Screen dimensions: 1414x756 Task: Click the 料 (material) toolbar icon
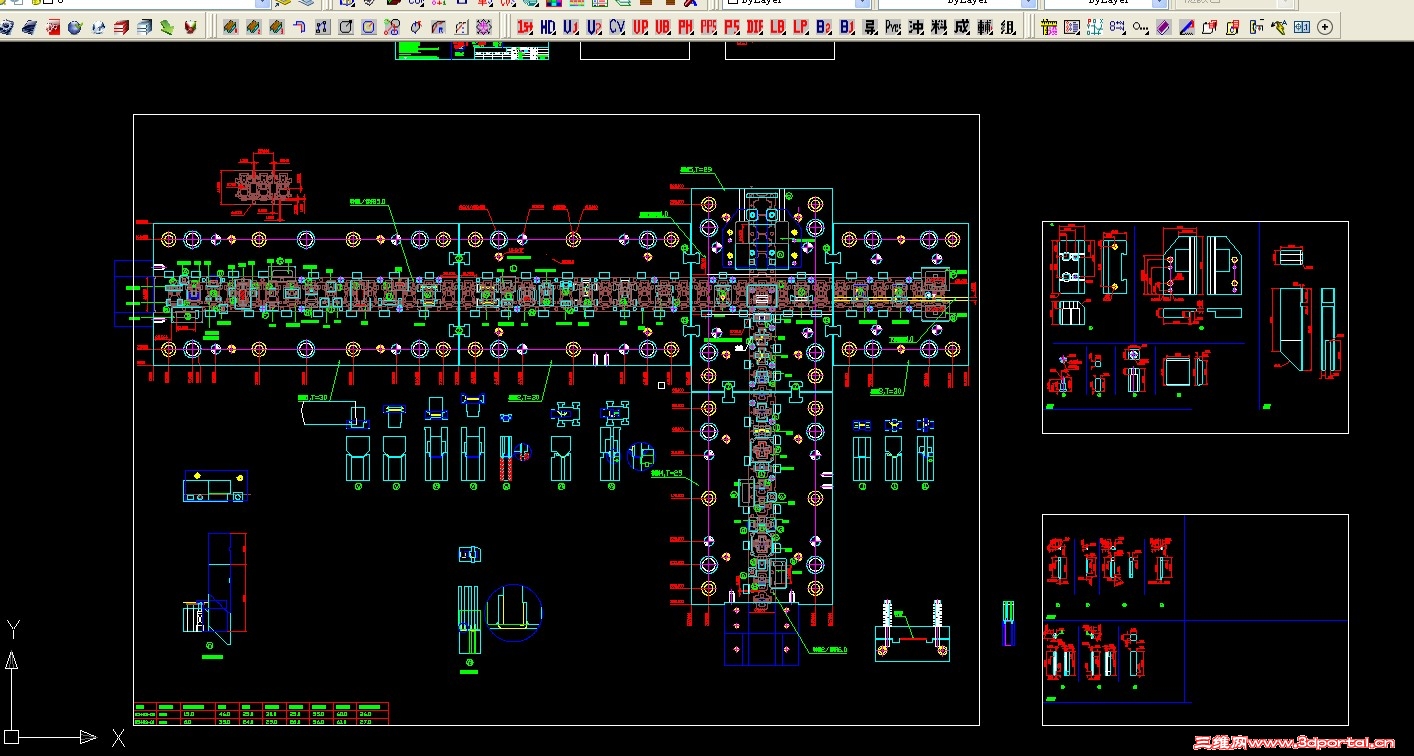point(940,27)
